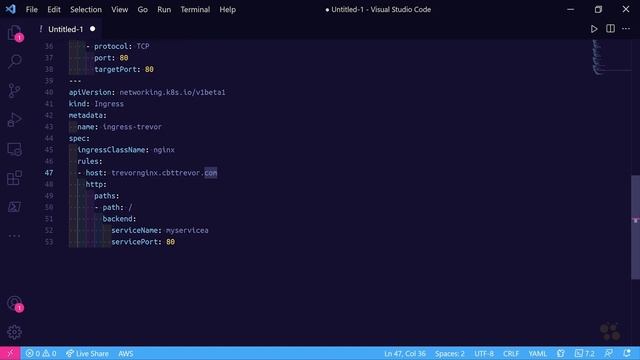Screen dimensions: 640x360
Task: Open More Actions menu in editor title
Action: pos(626,29)
